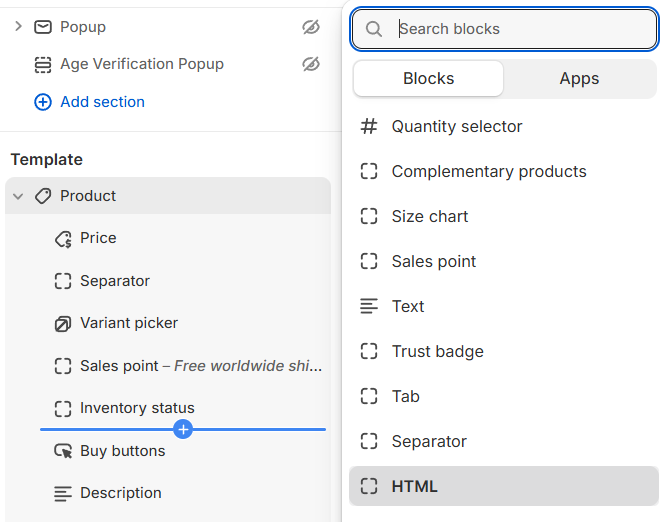
Task: Click the Price block tag icon
Action: 63,239
